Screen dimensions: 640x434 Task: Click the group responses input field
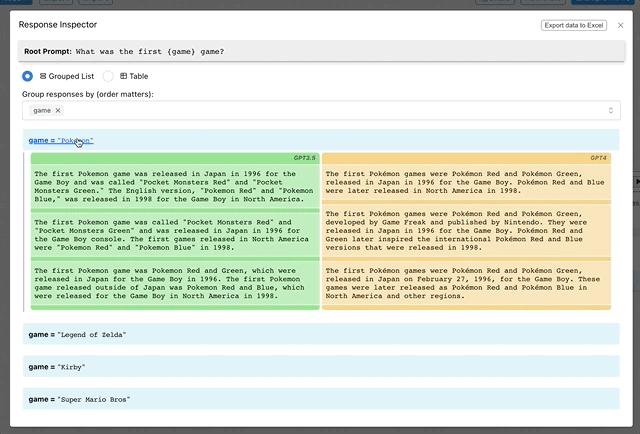330,110
